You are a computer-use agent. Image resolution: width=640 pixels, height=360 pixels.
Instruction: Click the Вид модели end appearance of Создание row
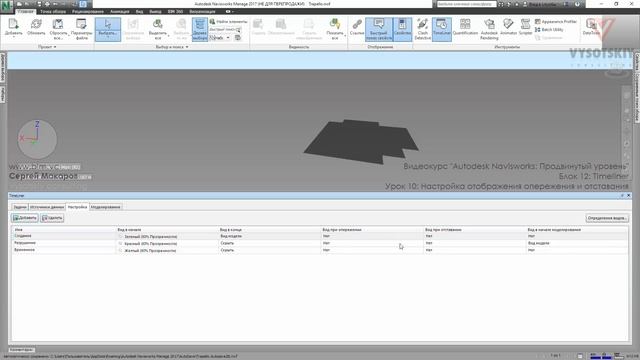click(270, 236)
